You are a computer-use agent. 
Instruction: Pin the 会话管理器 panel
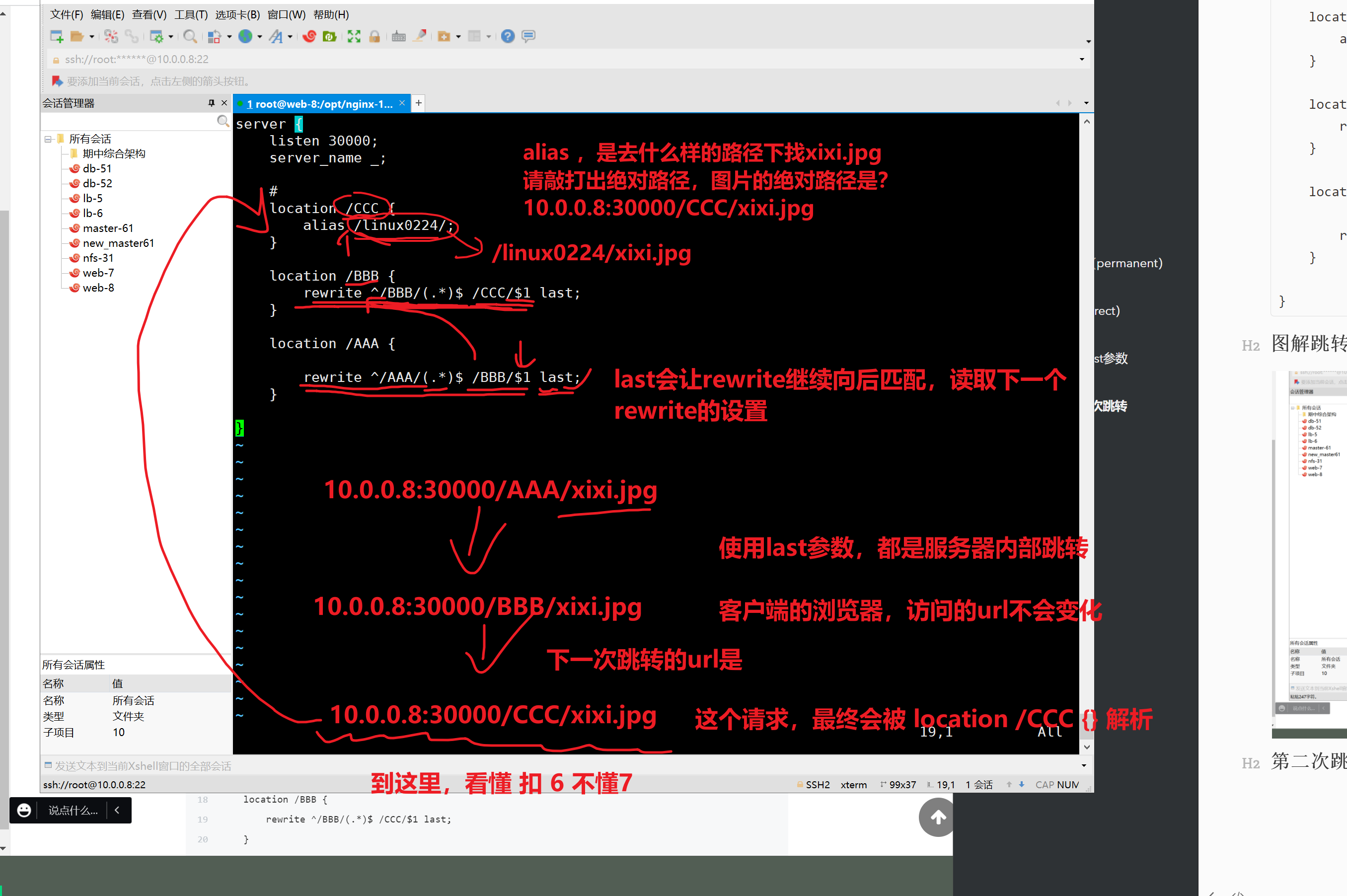tap(212, 103)
